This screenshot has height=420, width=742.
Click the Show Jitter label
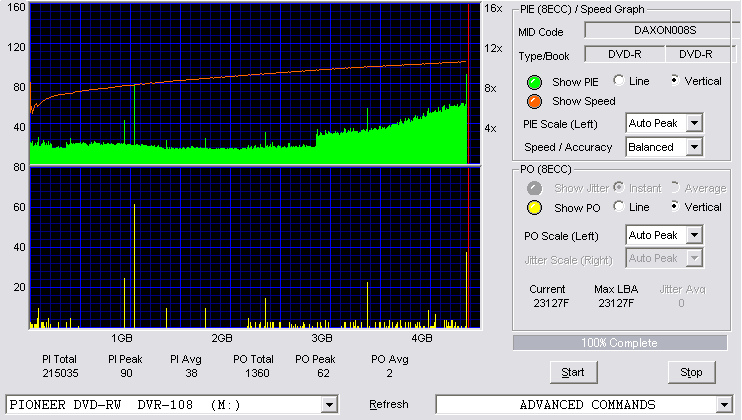582,188
